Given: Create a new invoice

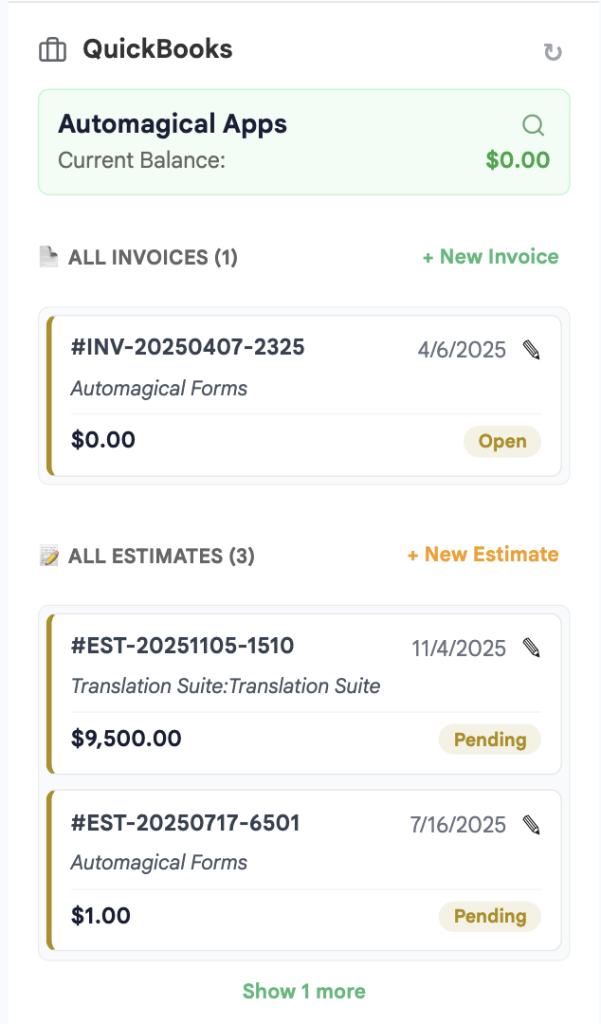Looking at the screenshot, I should [x=490, y=257].
